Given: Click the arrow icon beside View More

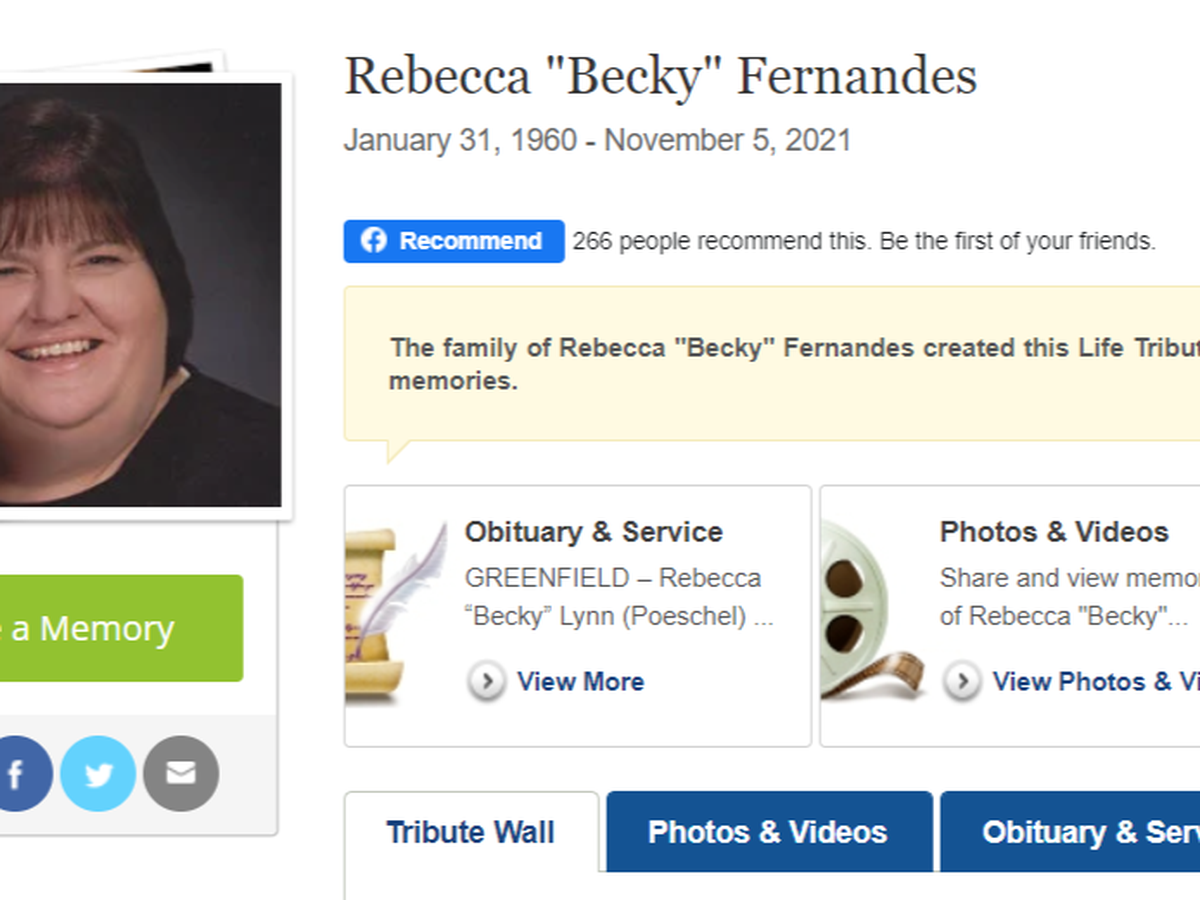Looking at the screenshot, I should (487, 682).
